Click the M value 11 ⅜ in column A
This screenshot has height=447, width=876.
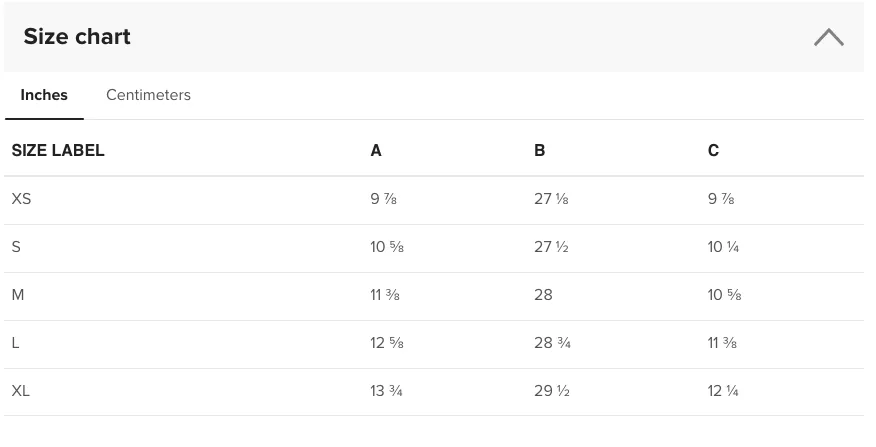385,295
